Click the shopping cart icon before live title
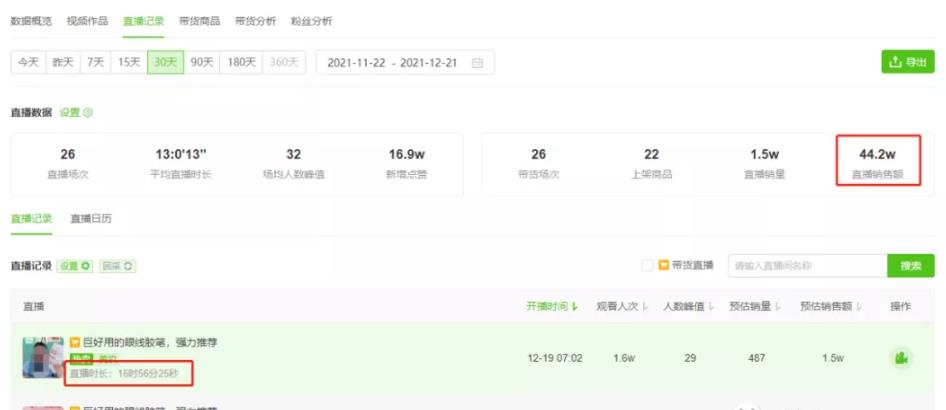Image resolution: width=946 pixels, height=410 pixels. tap(74, 343)
